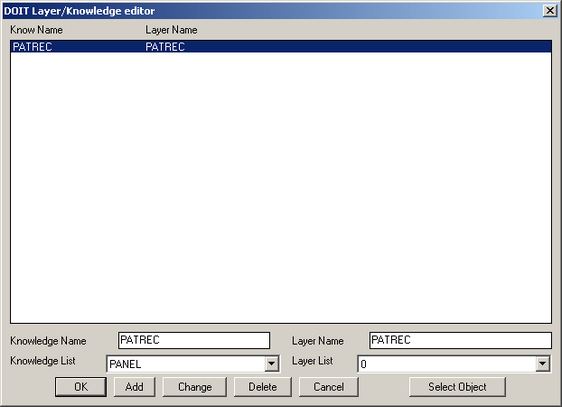Click the OK button
Screen dimensions: 562x407
click(x=81, y=387)
